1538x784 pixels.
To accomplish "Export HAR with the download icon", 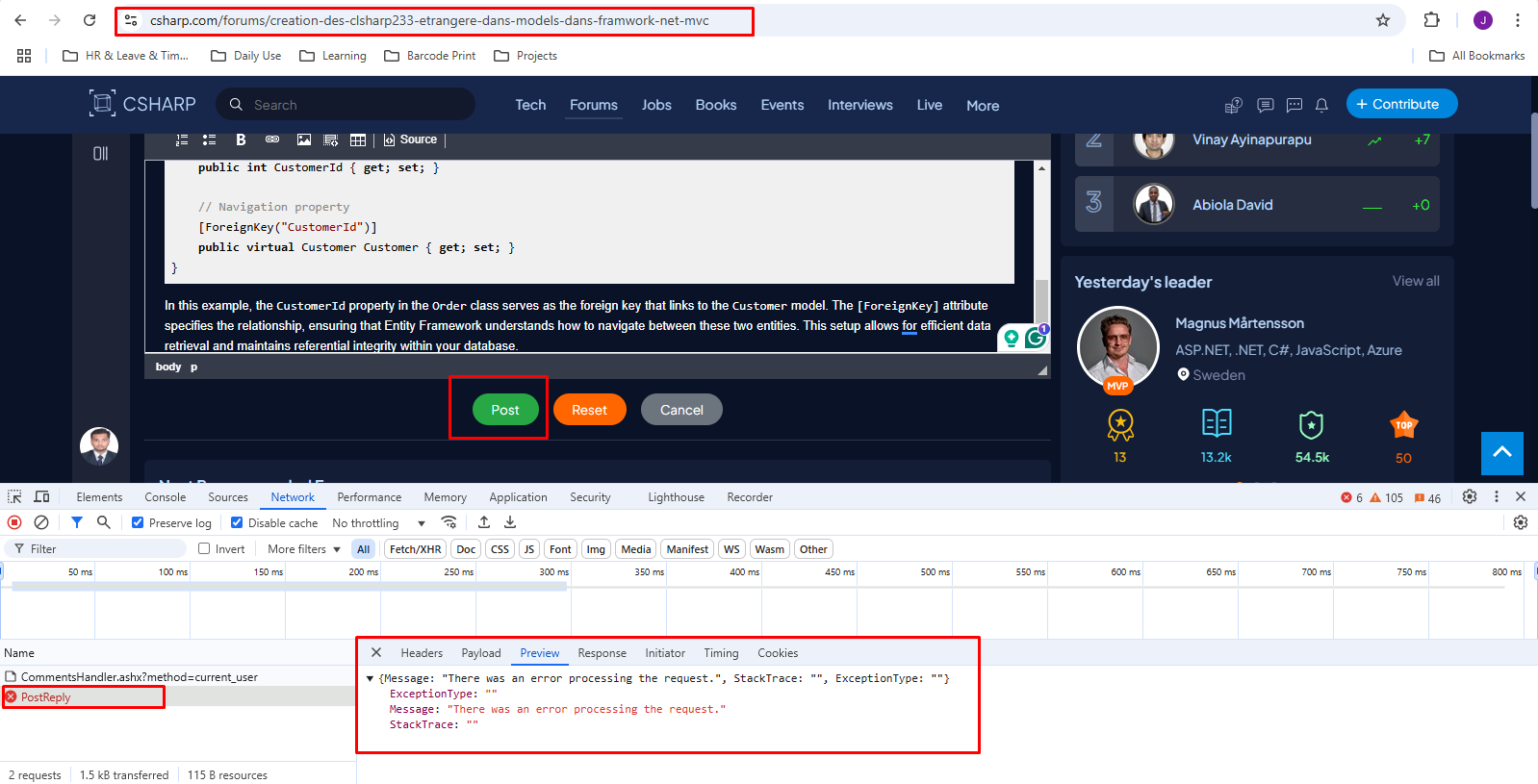I will coord(510,522).
